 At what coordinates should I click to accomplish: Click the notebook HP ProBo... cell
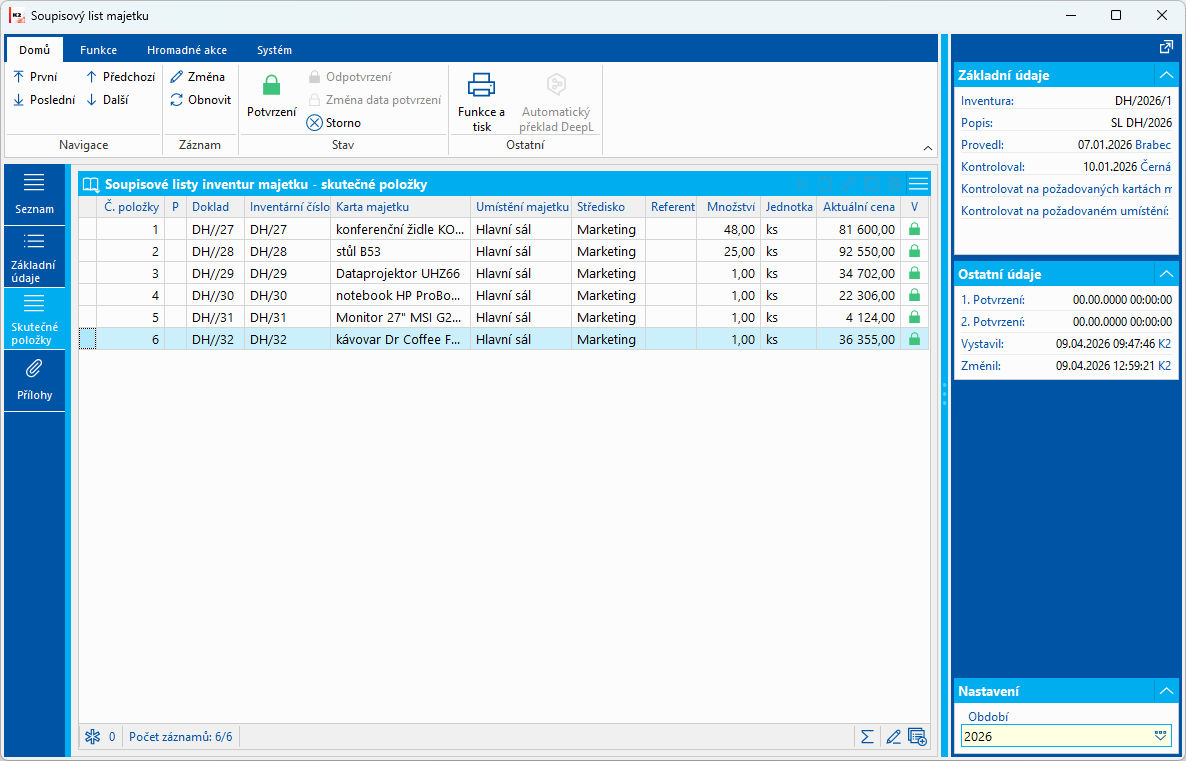[400, 295]
